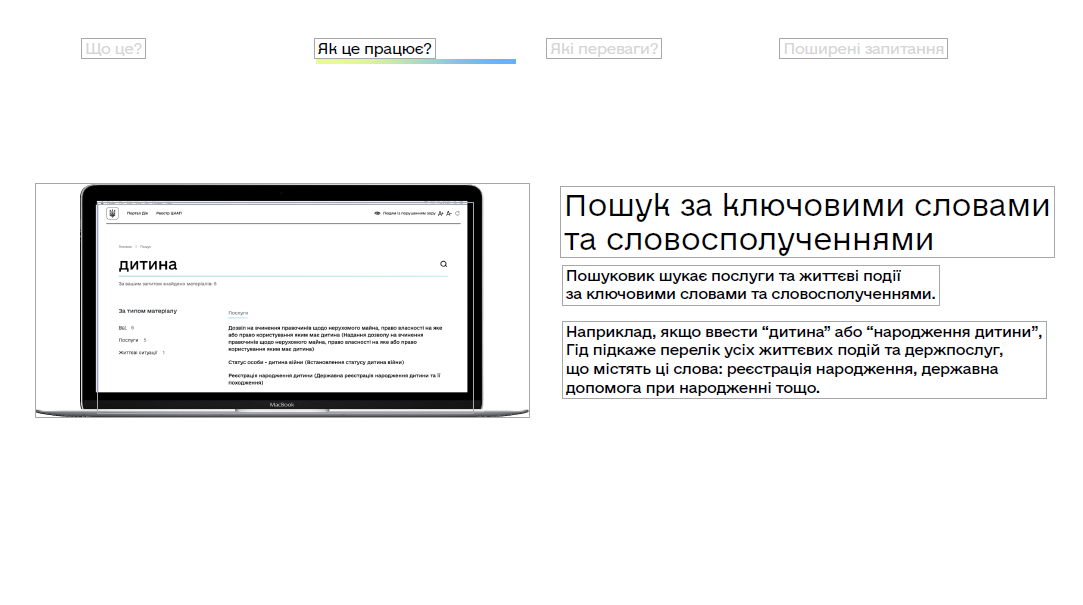Viewport: 1083px width, 605px height.
Task: Click the gradient underline beneath the active tab
Action: [x=415, y=62]
